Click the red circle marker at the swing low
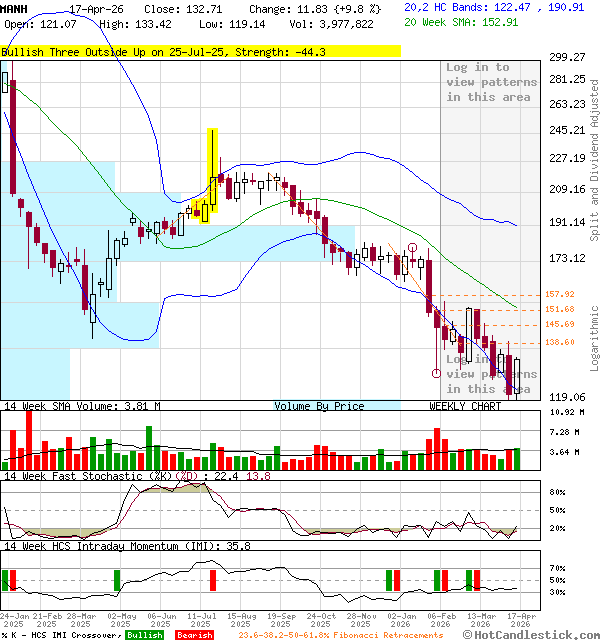Screen dimensions: 600x640 pos(436,373)
